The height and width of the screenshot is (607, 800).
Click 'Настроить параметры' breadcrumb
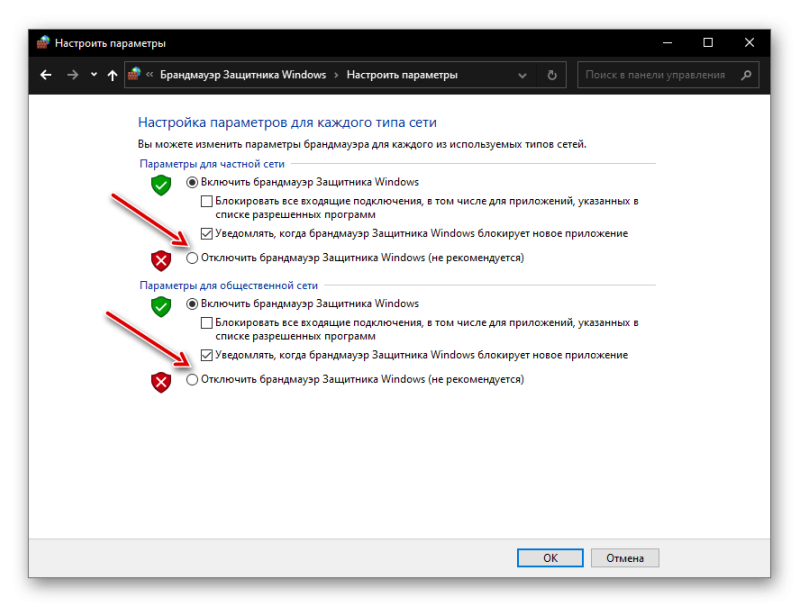pos(402,75)
